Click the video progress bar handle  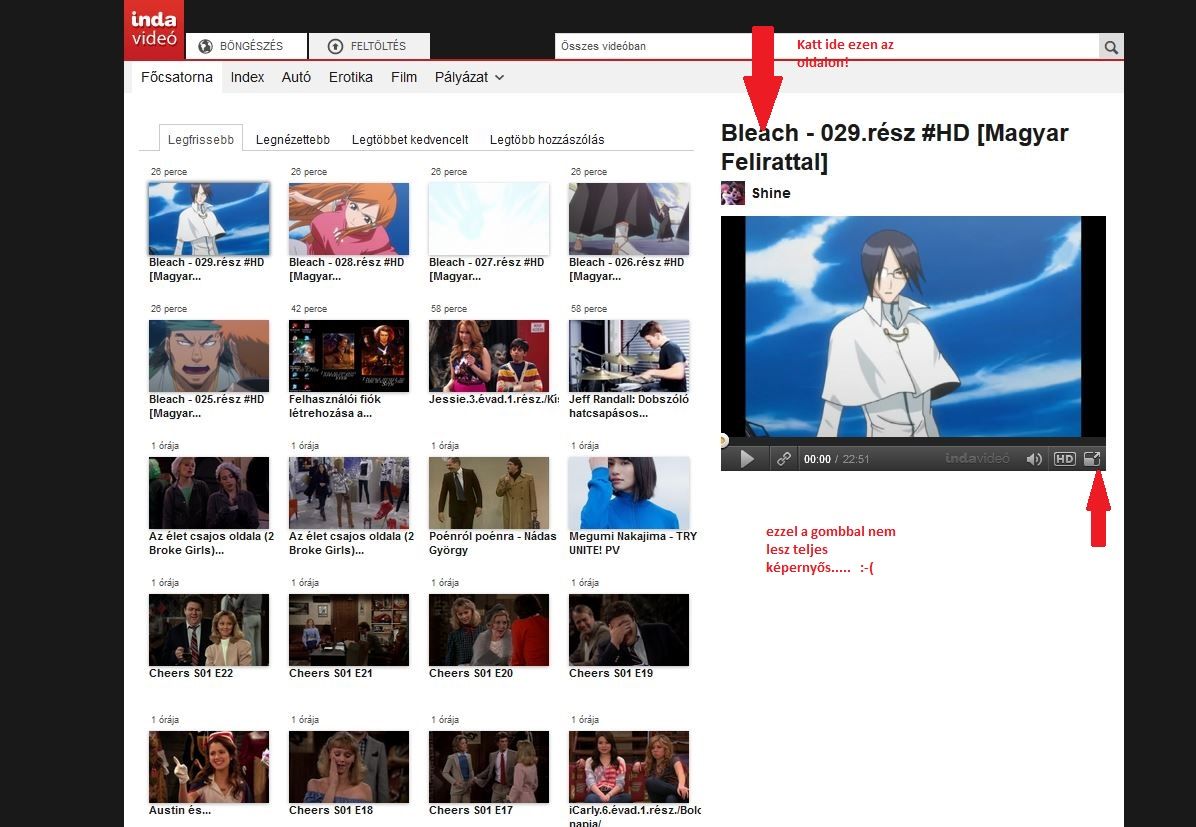pos(724,440)
